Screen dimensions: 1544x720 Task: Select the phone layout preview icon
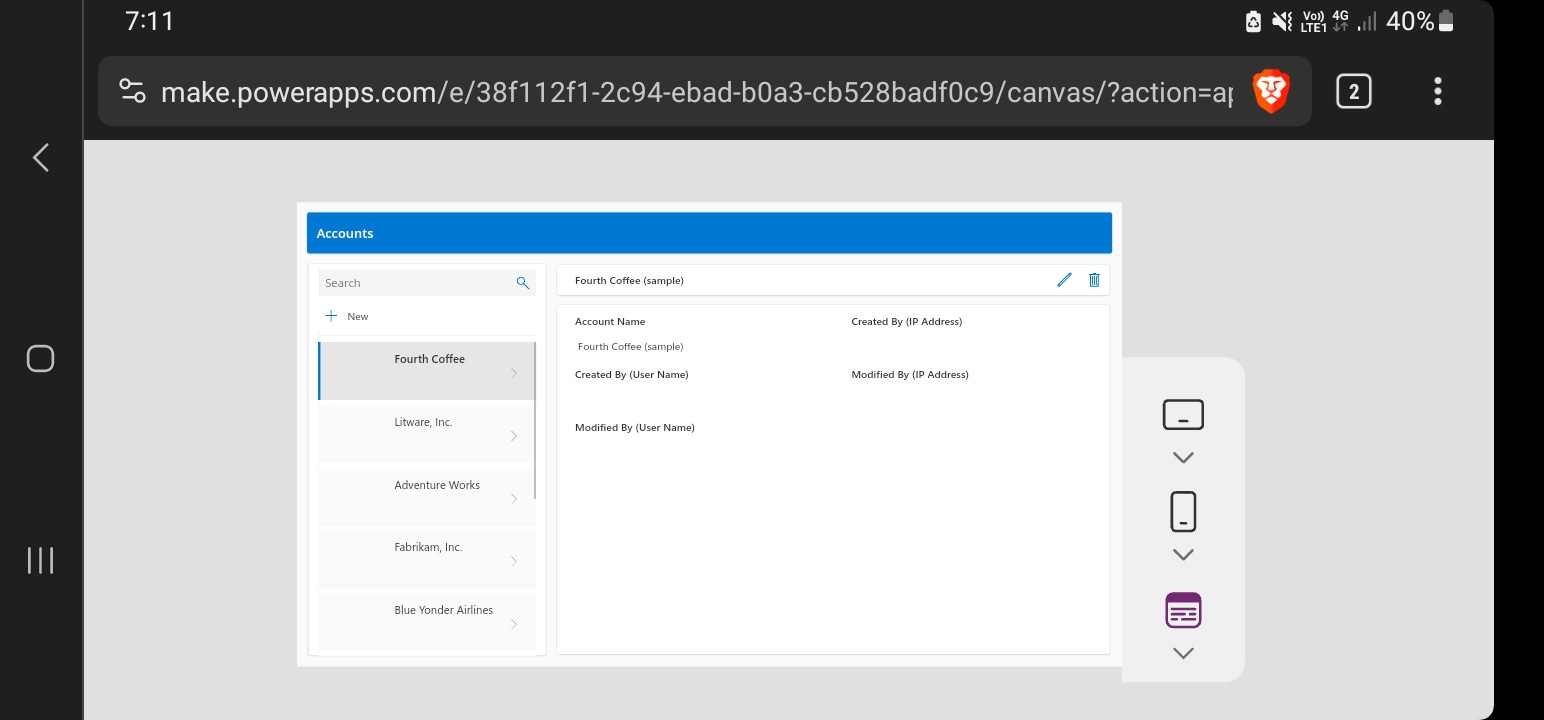[1183, 511]
